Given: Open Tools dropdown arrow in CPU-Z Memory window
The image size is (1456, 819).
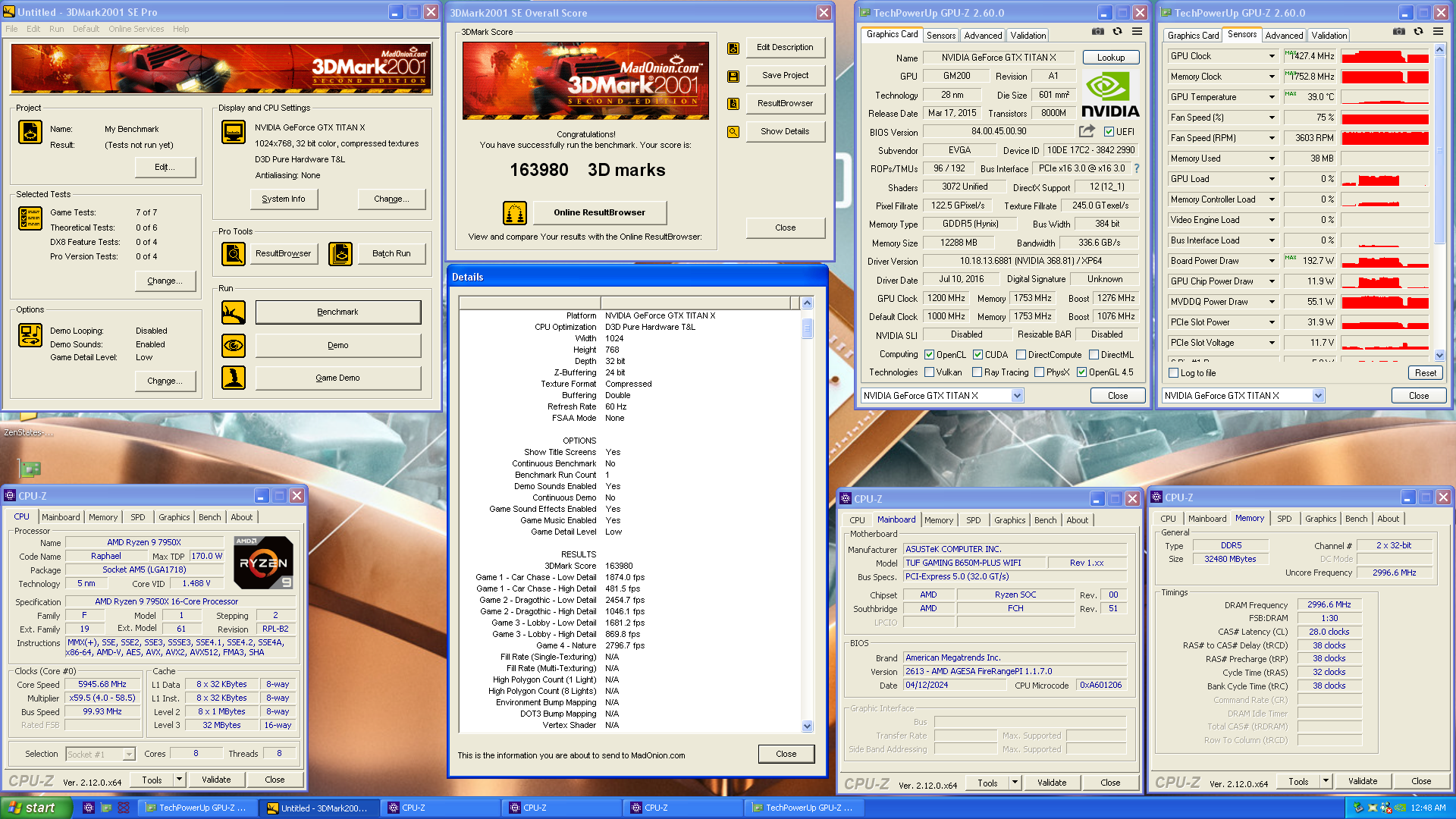Looking at the screenshot, I should point(1326,781).
